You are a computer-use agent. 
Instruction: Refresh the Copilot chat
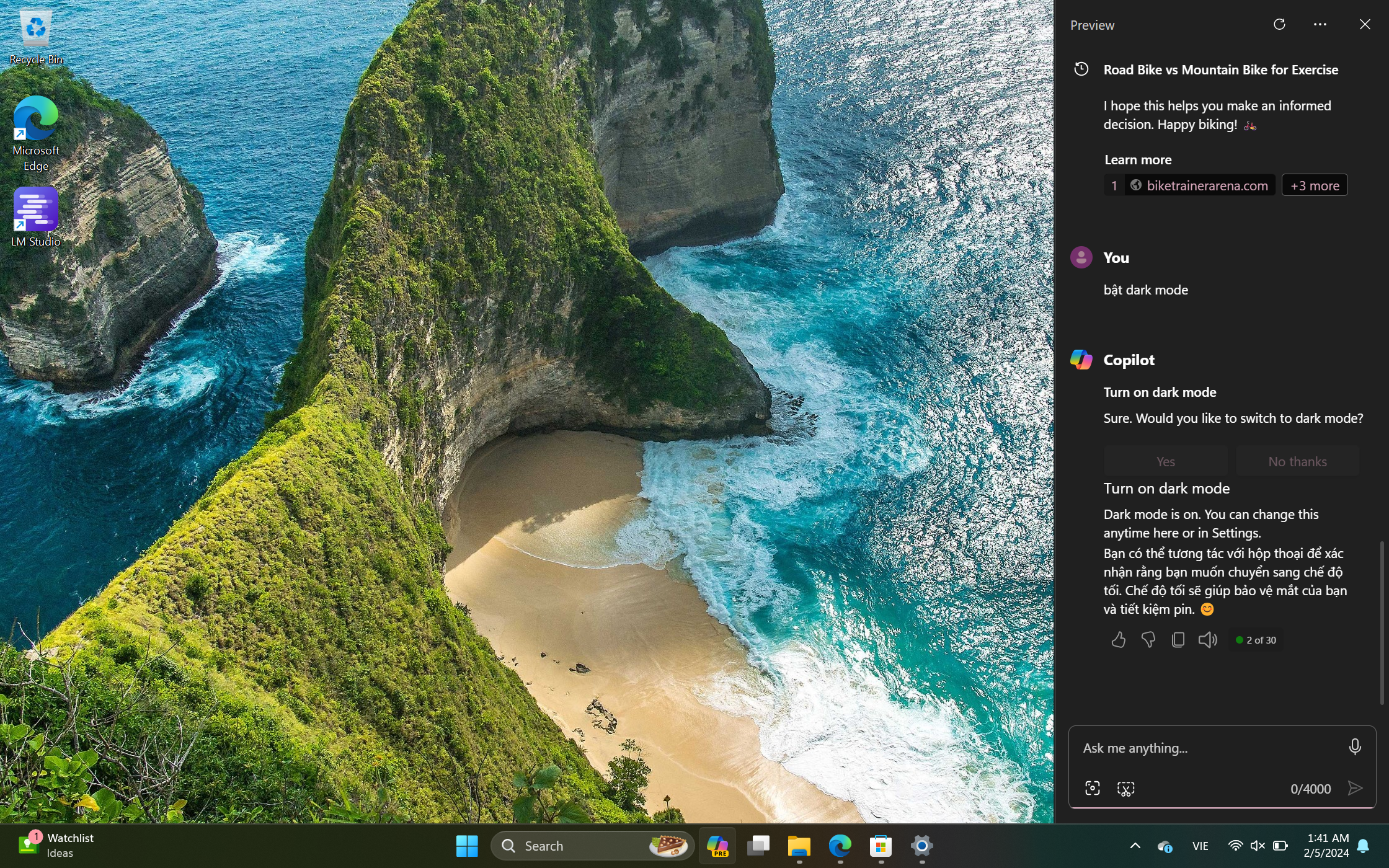pos(1279,25)
